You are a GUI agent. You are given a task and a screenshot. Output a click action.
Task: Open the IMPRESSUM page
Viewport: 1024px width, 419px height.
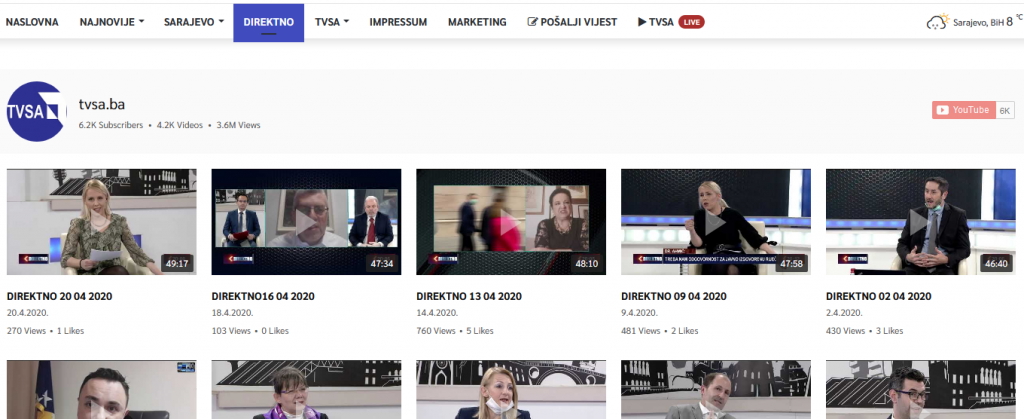(x=398, y=22)
